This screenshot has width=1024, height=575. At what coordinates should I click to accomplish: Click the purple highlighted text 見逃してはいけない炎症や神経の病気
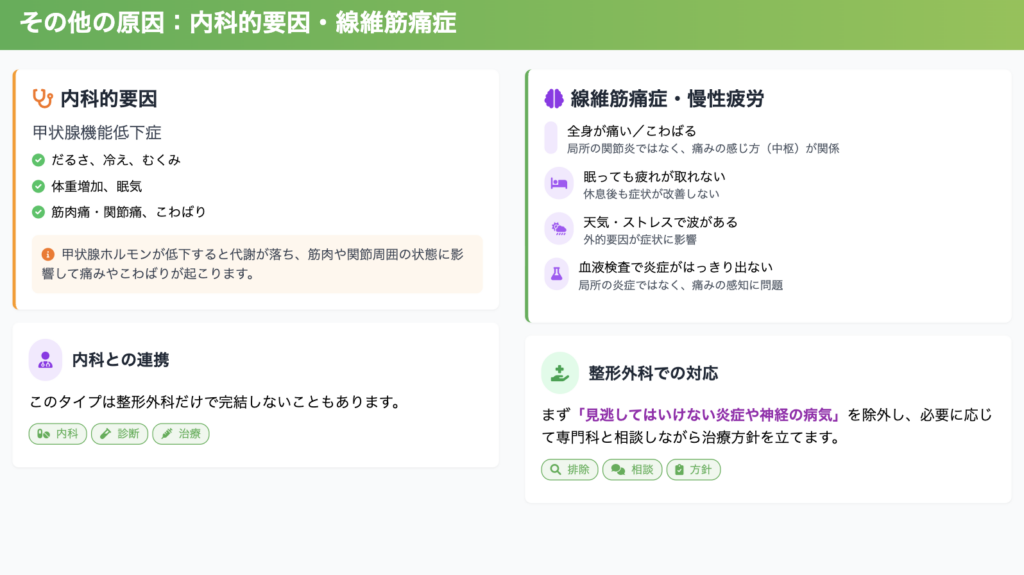pyautogui.click(x=709, y=414)
